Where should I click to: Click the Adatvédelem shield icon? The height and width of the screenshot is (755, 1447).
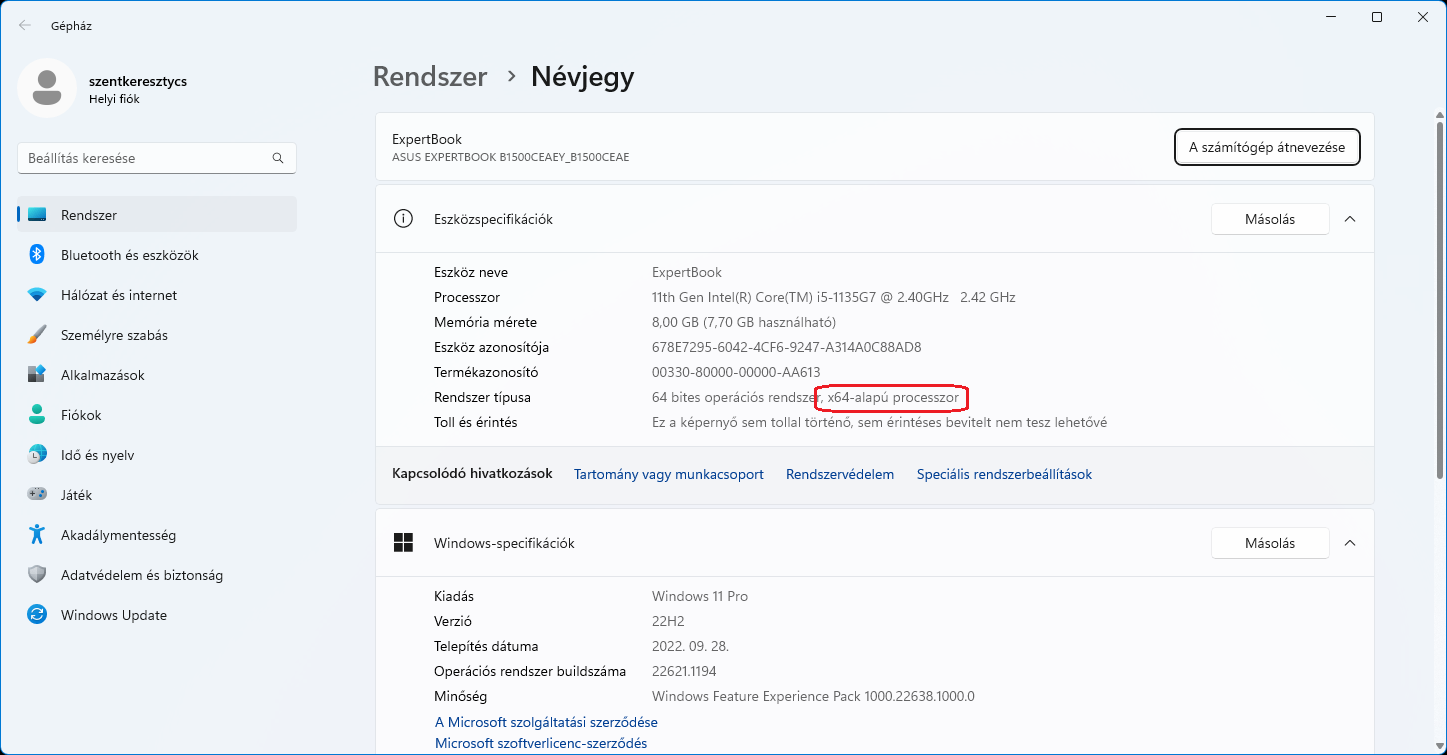(37, 575)
